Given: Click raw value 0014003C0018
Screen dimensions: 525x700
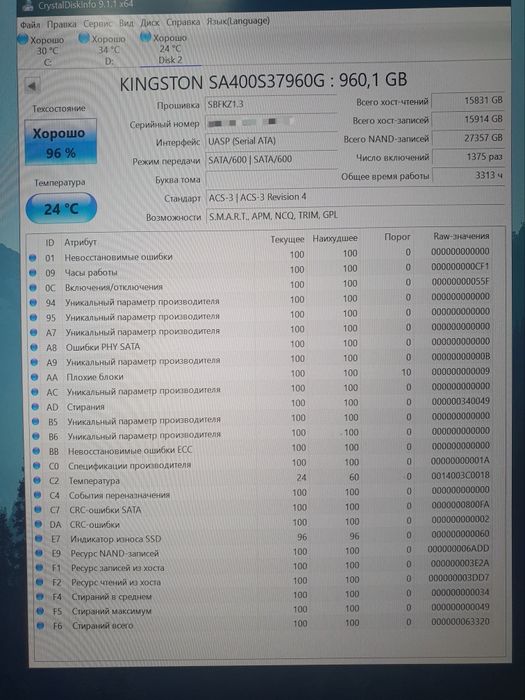Looking at the screenshot, I should tap(460, 475).
